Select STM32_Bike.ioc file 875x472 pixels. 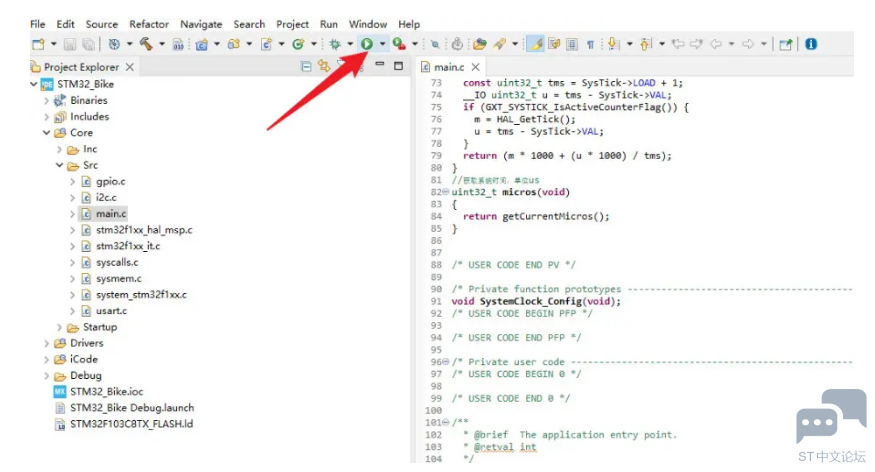(x=106, y=392)
